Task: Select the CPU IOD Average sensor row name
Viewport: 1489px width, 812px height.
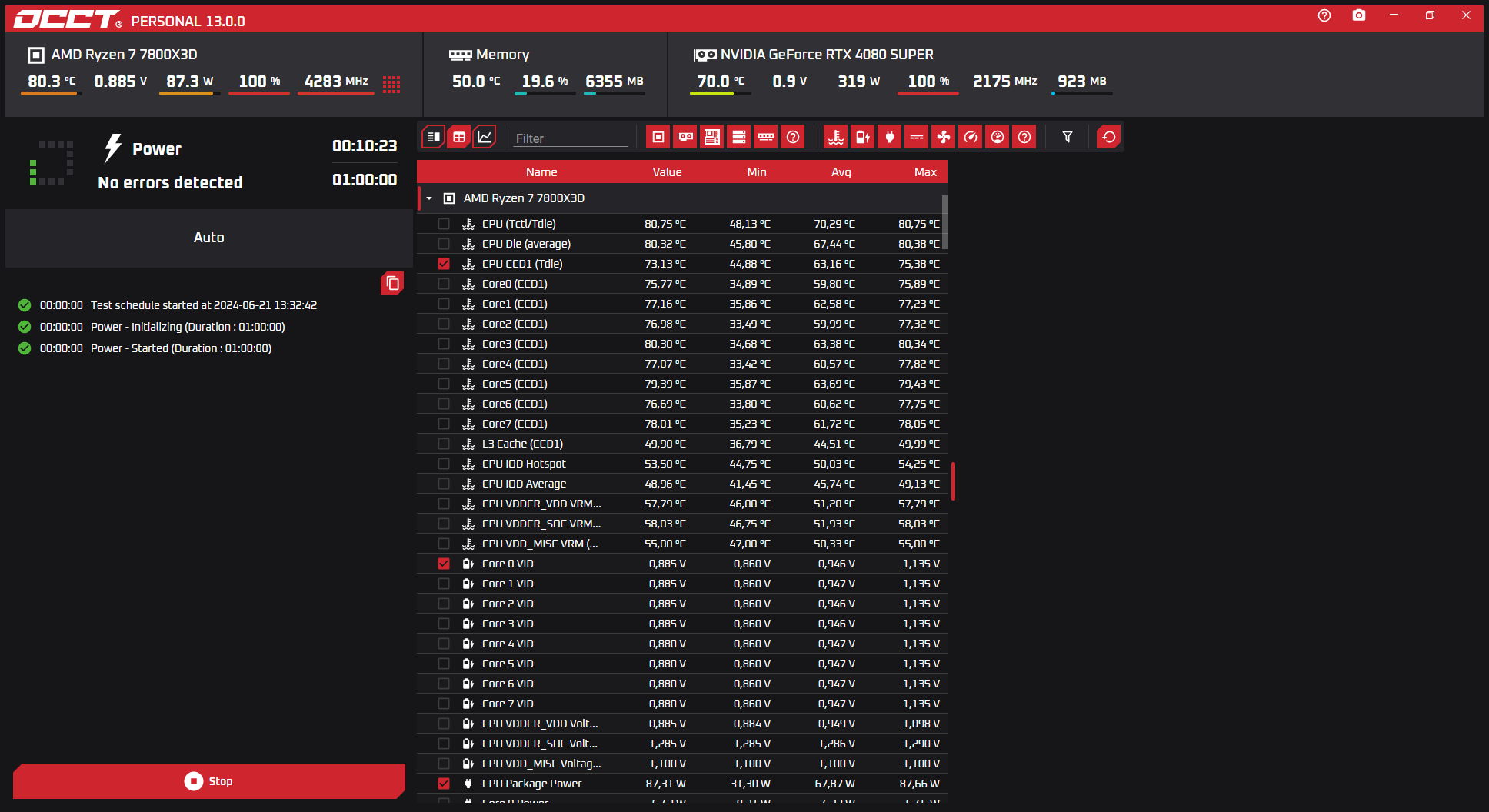Action: 524,484
